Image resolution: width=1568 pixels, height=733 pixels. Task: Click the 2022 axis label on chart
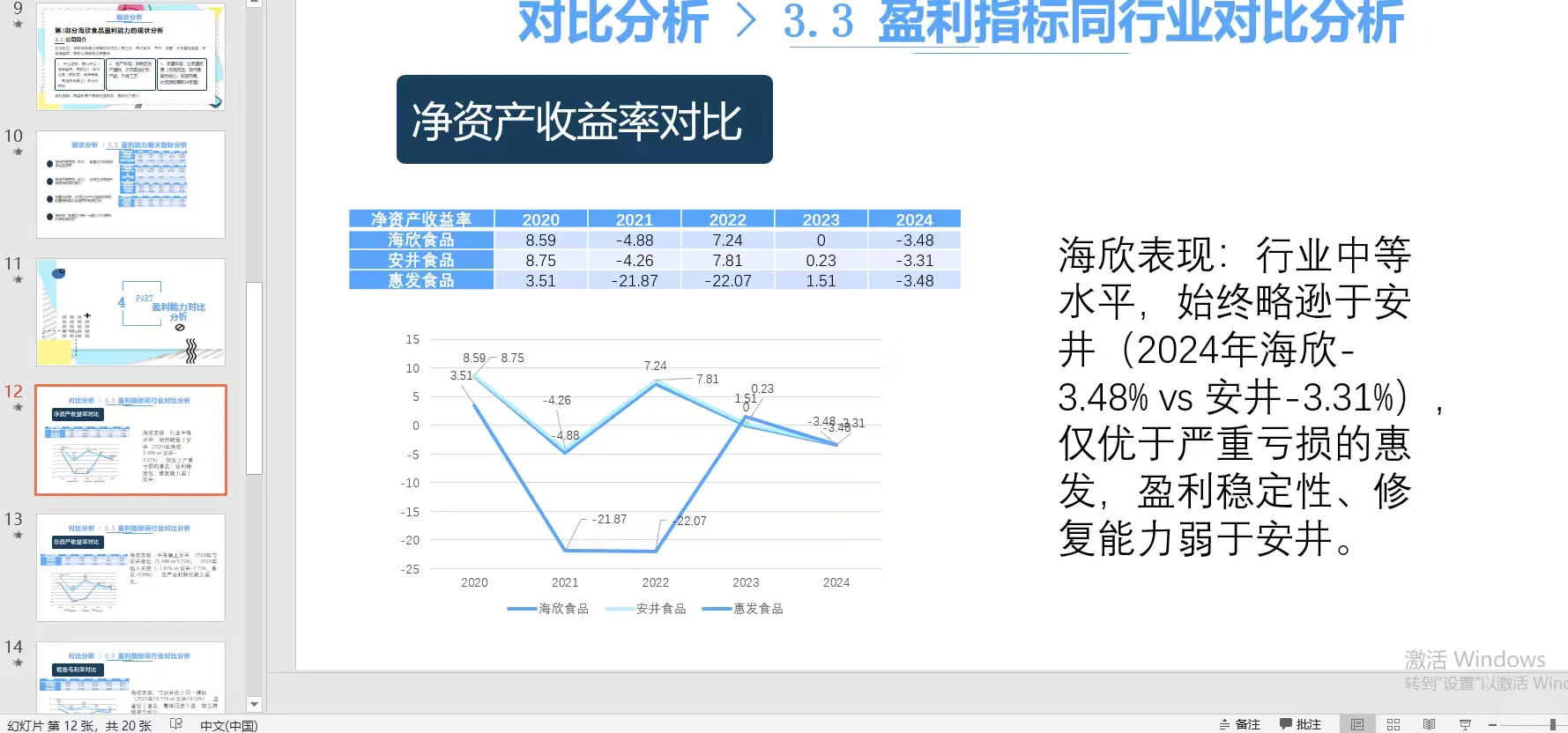tap(656, 582)
